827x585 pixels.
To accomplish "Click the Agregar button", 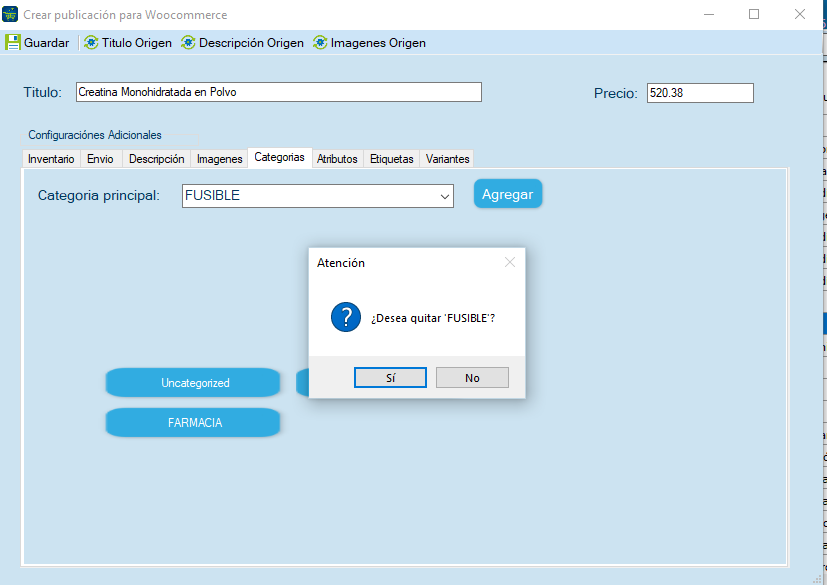I will click(507, 194).
